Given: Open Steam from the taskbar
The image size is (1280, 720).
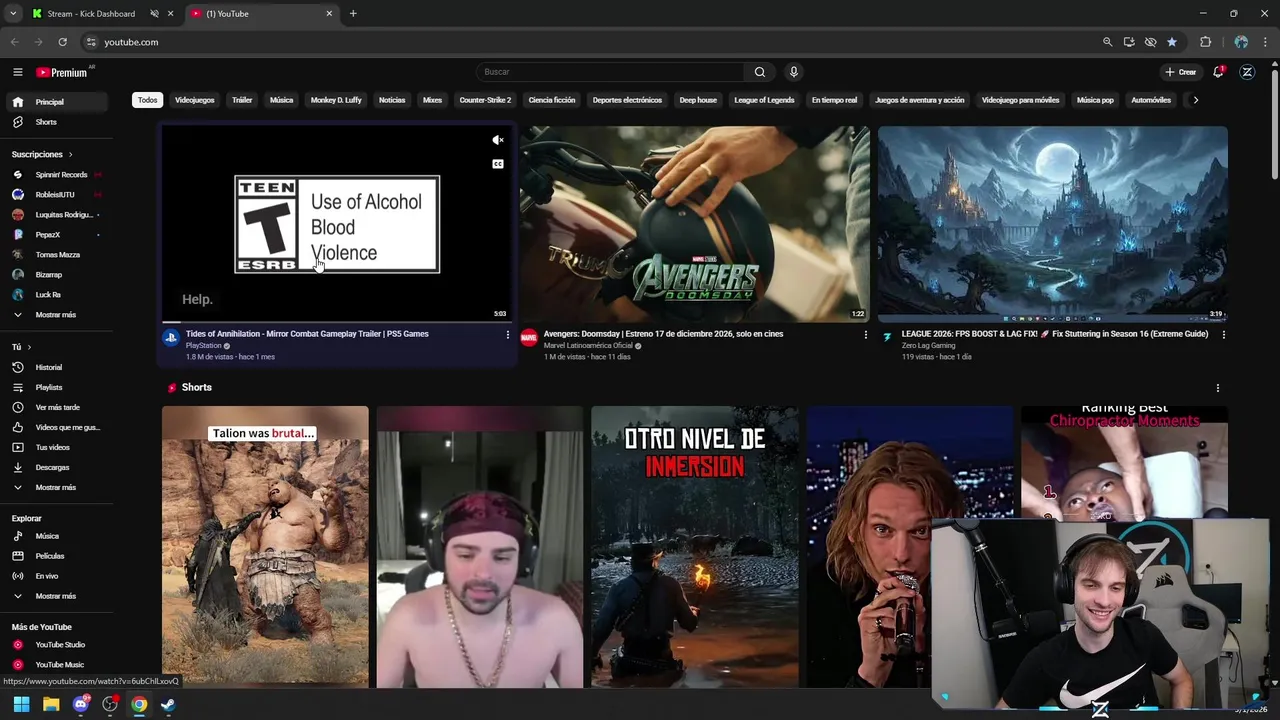Looking at the screenshot, I should pos(168,705).
